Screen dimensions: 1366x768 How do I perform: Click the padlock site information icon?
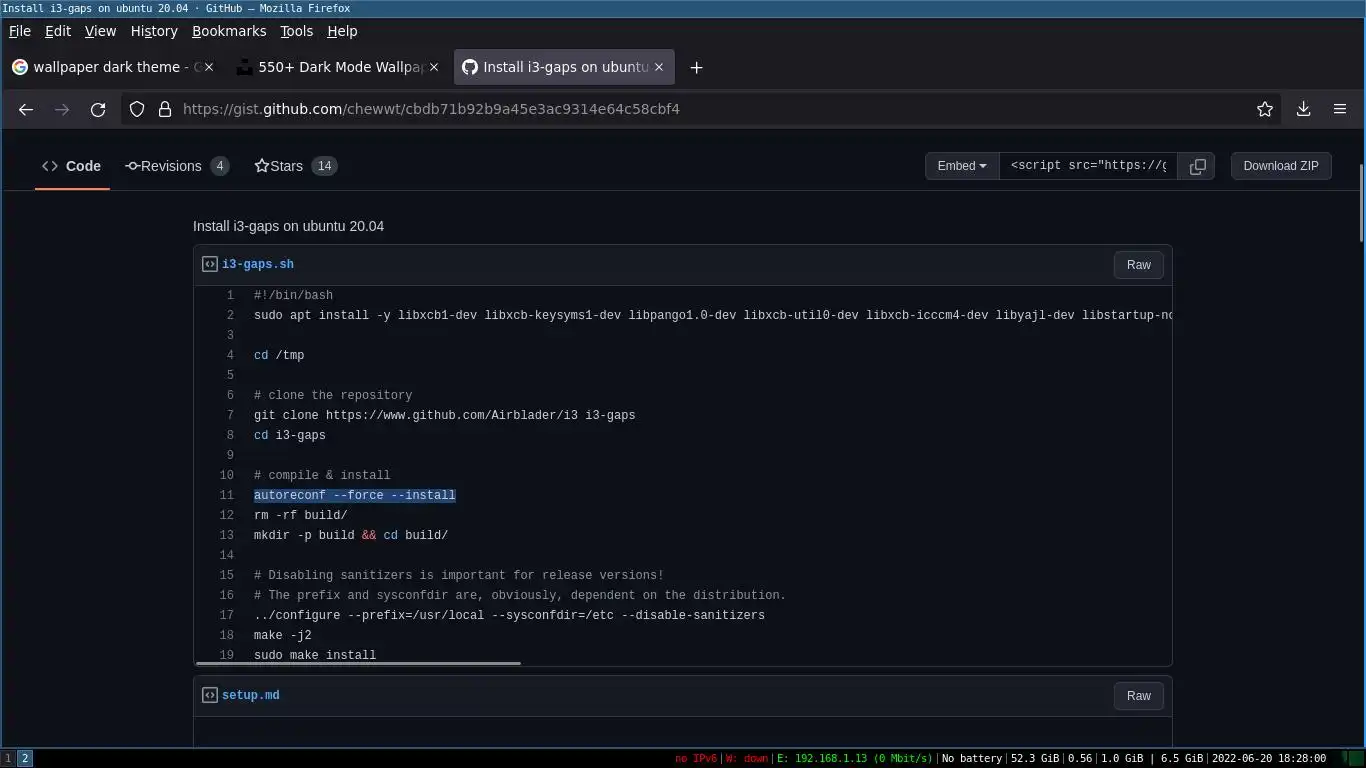pos(164,109)
